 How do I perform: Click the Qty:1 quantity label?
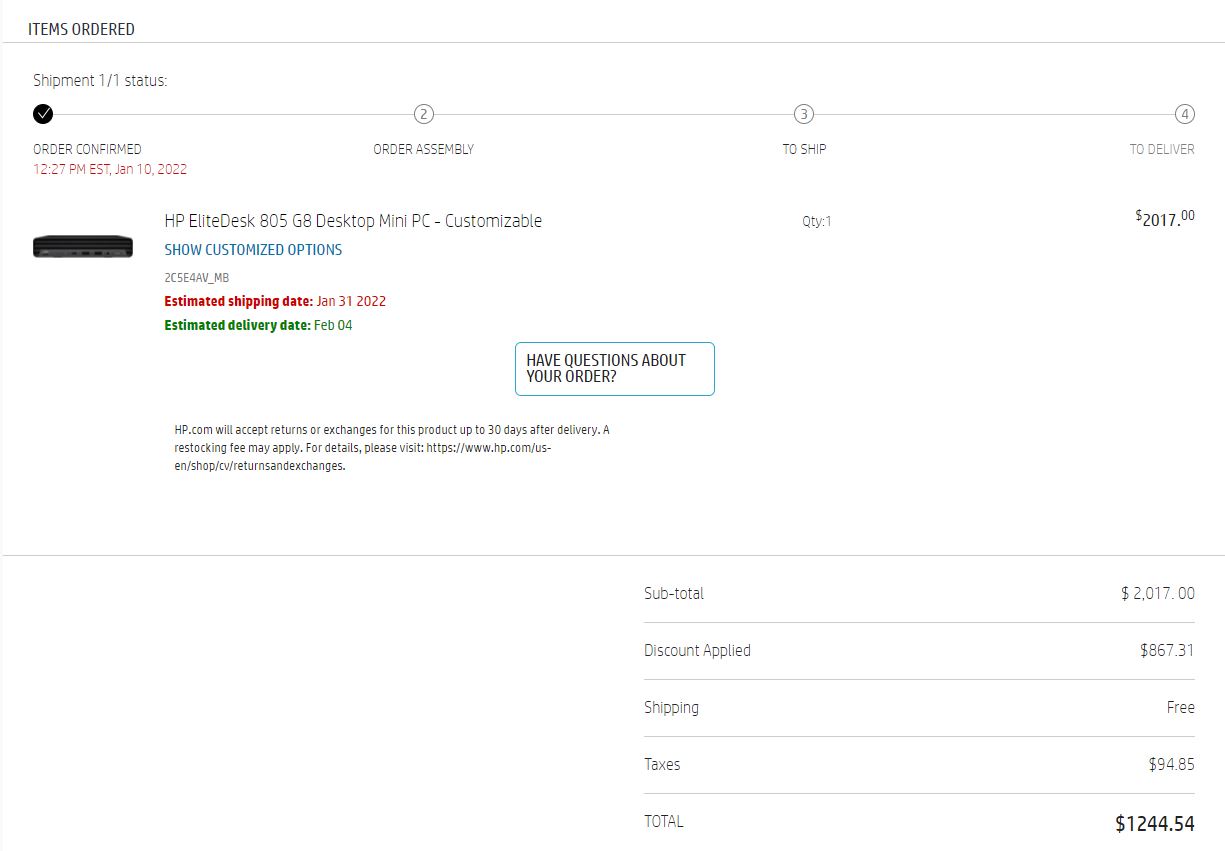pos(816,222)
